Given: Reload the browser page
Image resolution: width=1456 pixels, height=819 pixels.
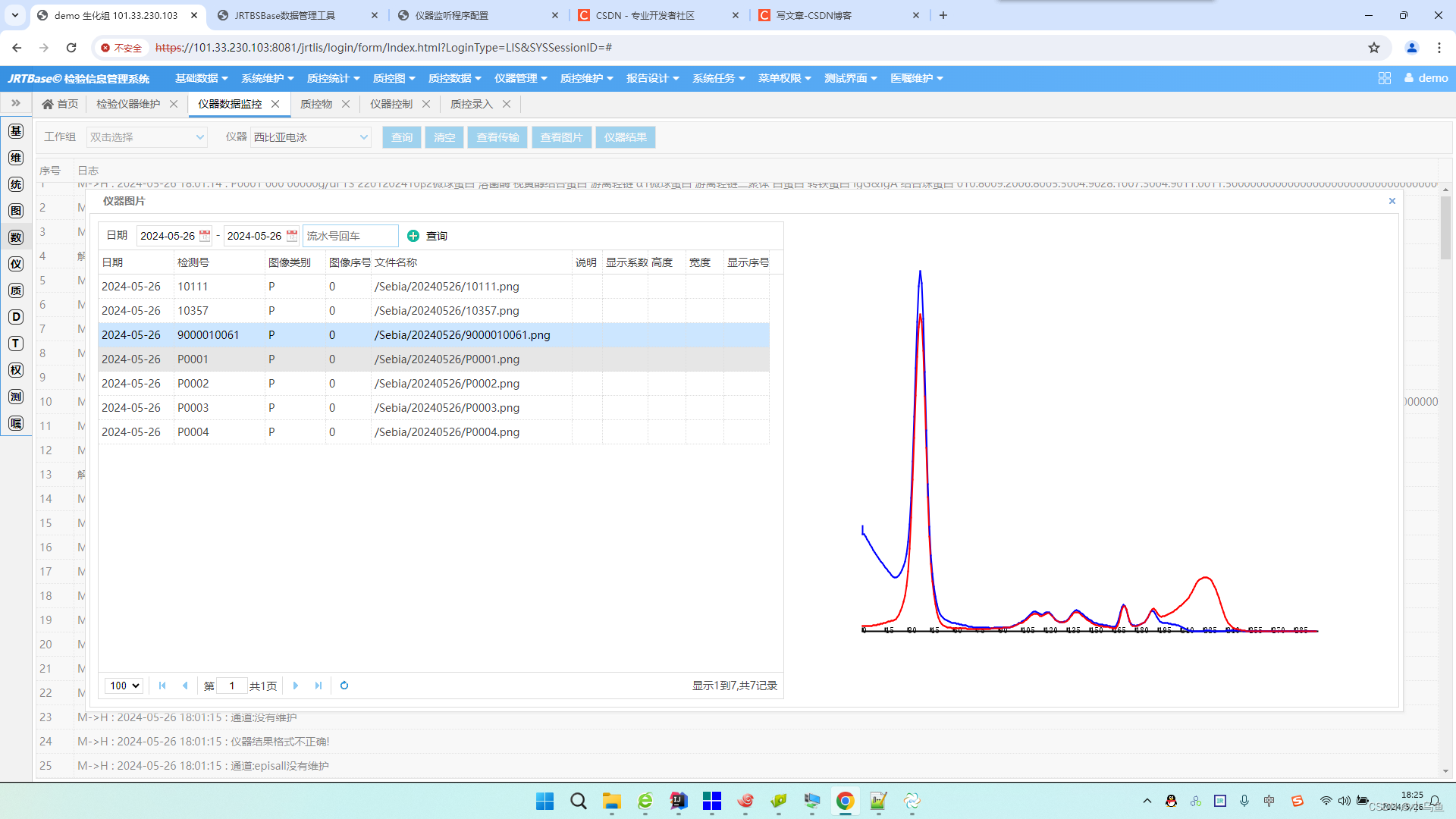Looking at the screenshot, I should click(x=71, y=48).
